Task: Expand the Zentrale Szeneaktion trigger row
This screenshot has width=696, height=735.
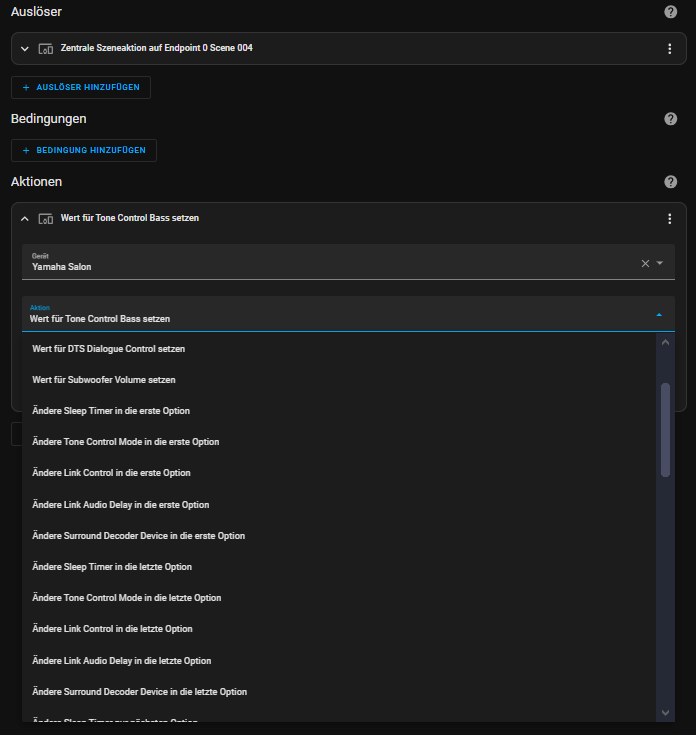Action: pos(25,49)
